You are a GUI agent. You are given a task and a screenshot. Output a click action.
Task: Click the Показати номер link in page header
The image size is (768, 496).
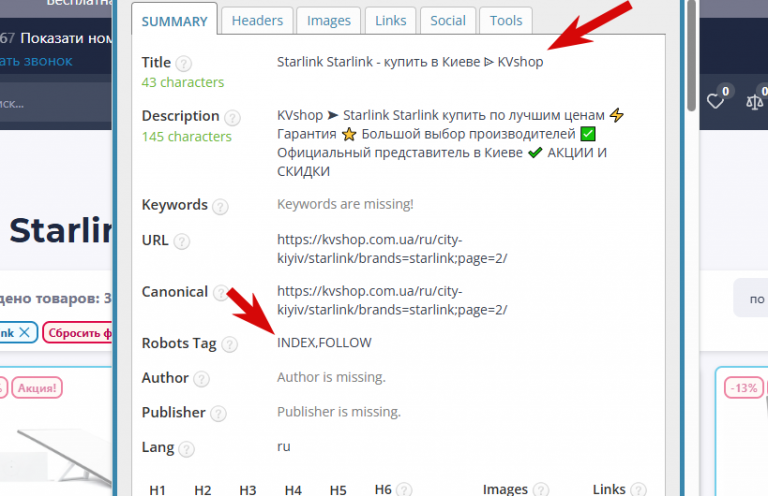tap(66, 38)
